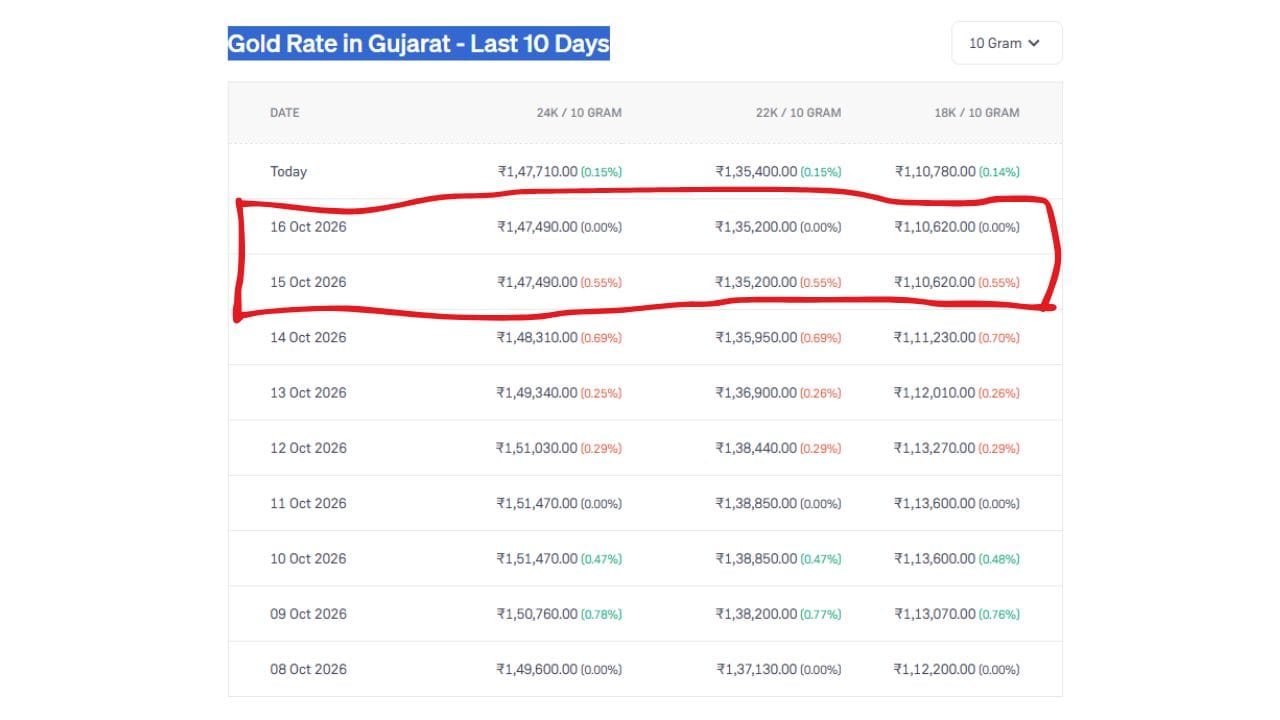Click 22K rate for 10 Oct 2026
This screenshot has width=1280, height=720.
[x=756, y=559]
